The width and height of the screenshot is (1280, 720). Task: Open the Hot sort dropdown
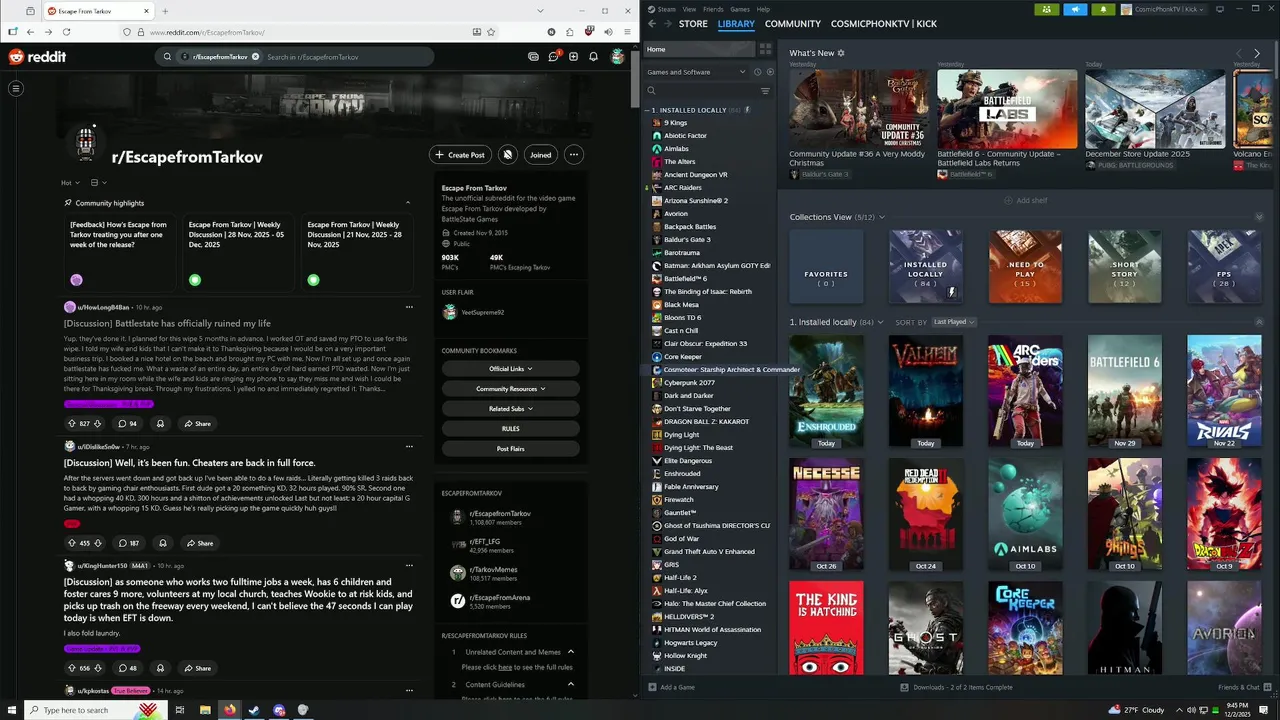(70, 183)
